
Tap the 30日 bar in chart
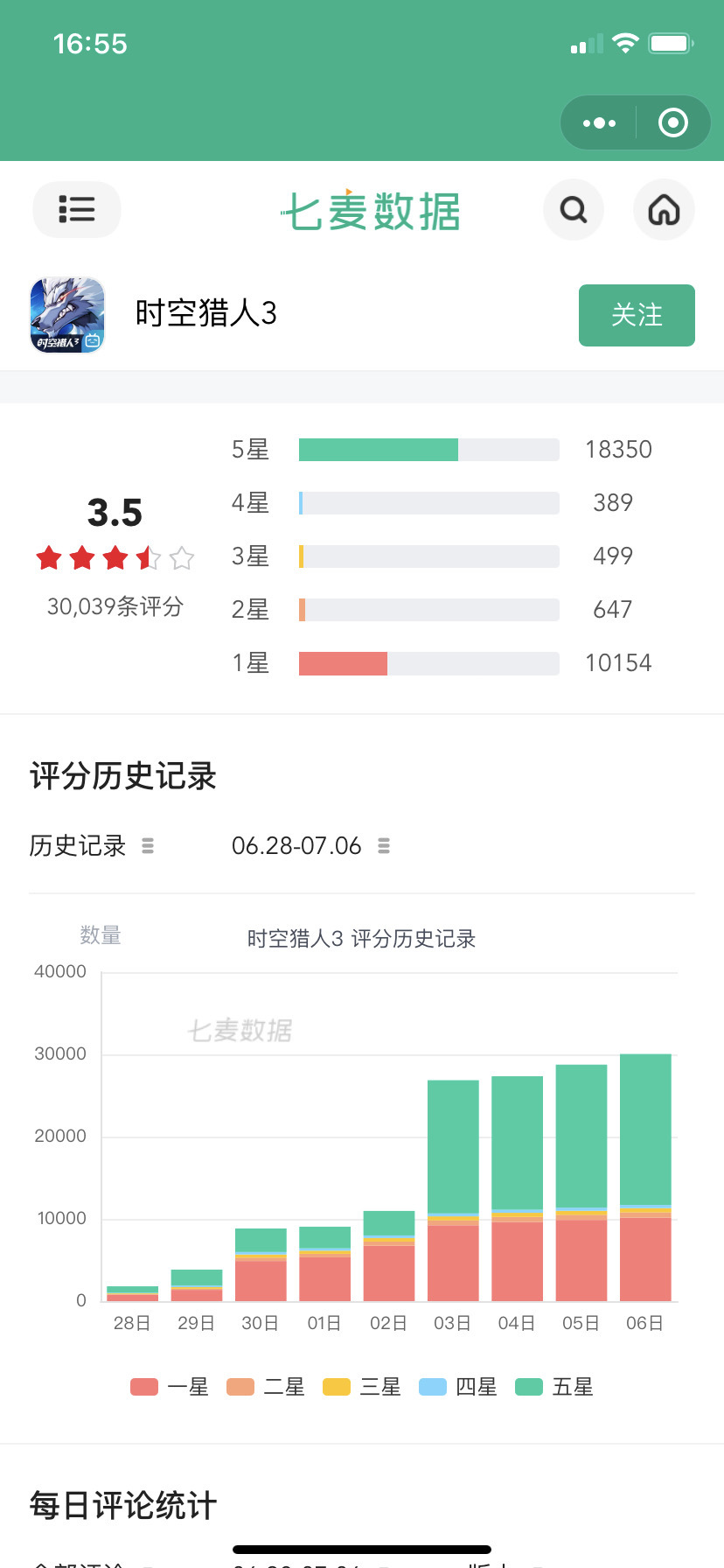point(261,1264)
